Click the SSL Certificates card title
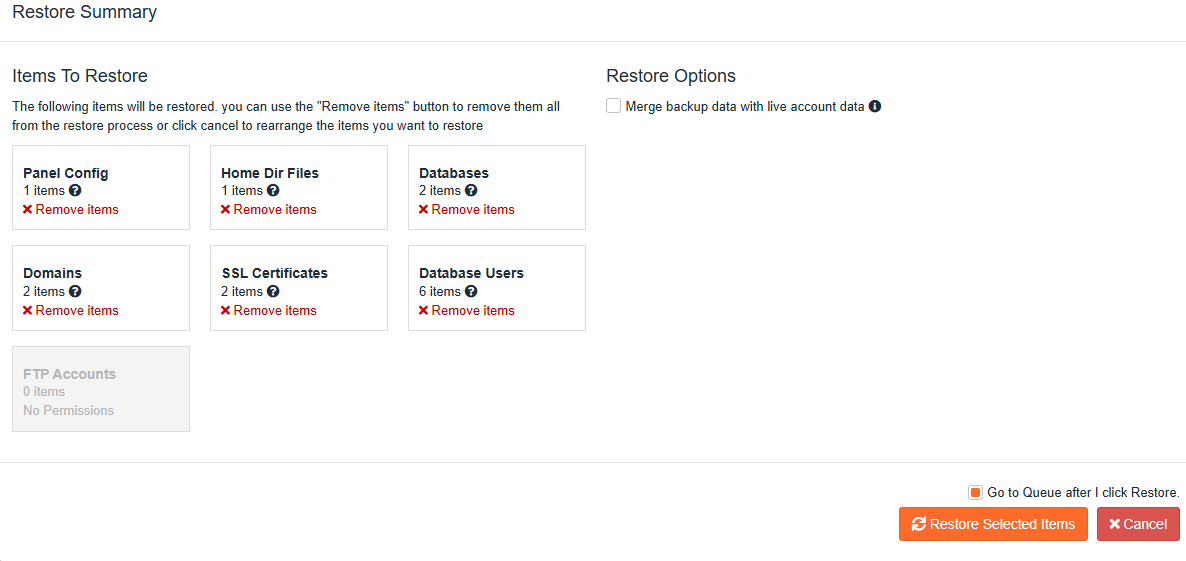Viewport: 1186px width, 561px height. point(274,273)
